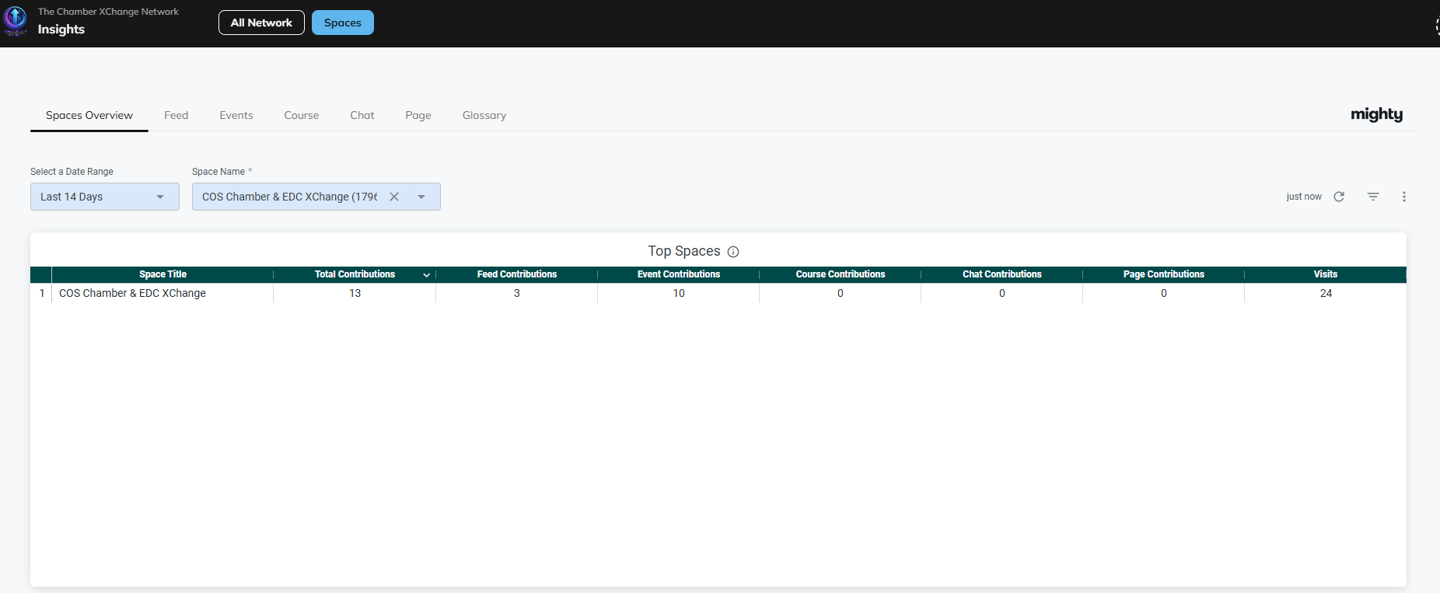The height and width of the screenshot is (593, 1440).
Task: Click the Feed Contributions value 3
Action: coord(517,294)
